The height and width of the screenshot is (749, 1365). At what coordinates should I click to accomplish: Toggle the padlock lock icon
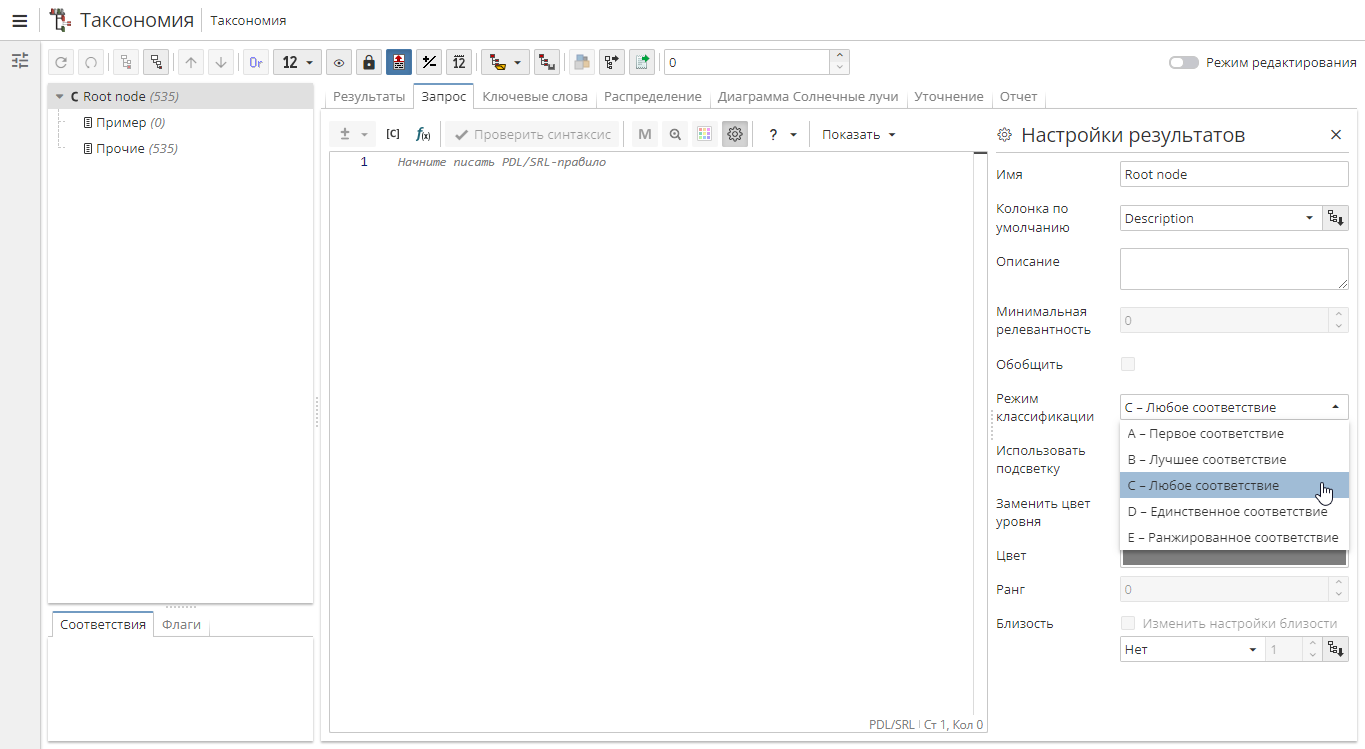[369, 62]
